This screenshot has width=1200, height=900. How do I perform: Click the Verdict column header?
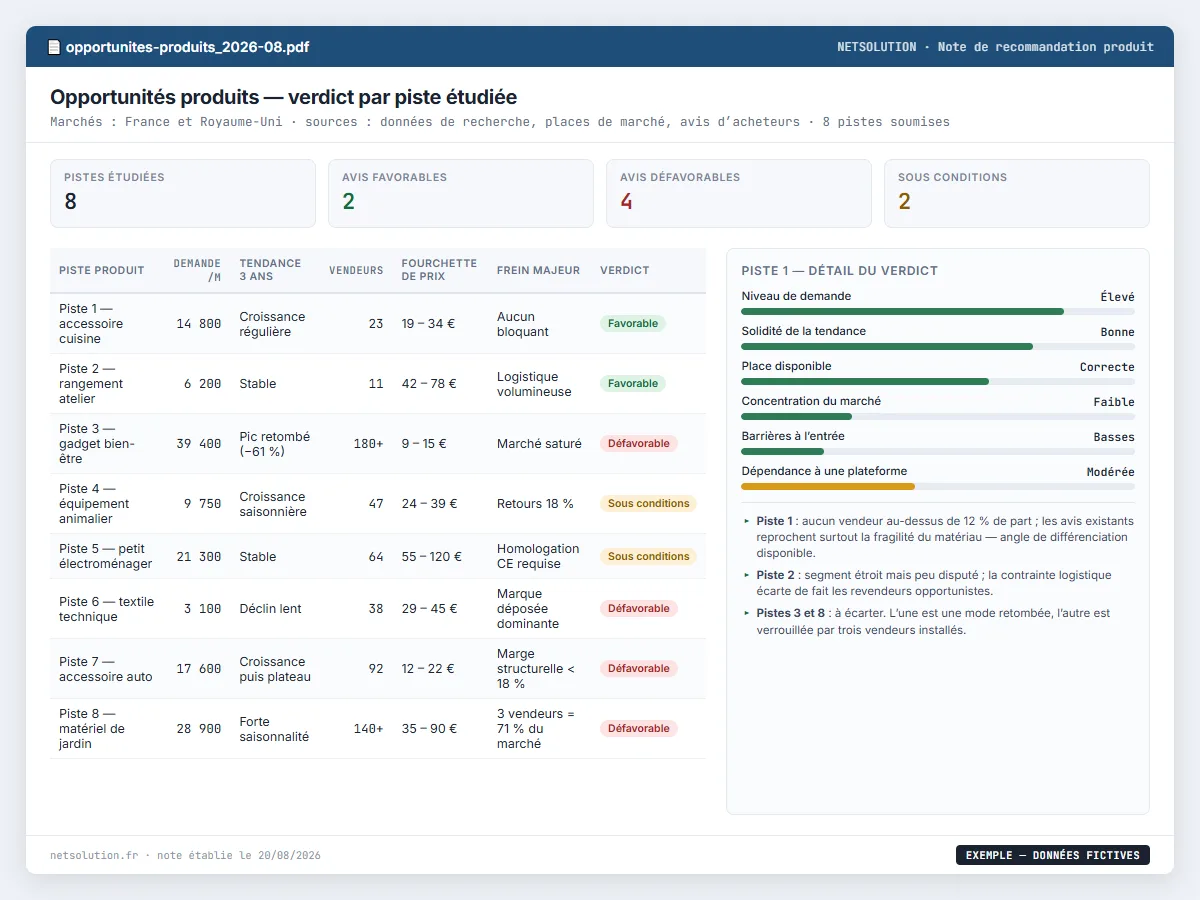click(624, 270)
